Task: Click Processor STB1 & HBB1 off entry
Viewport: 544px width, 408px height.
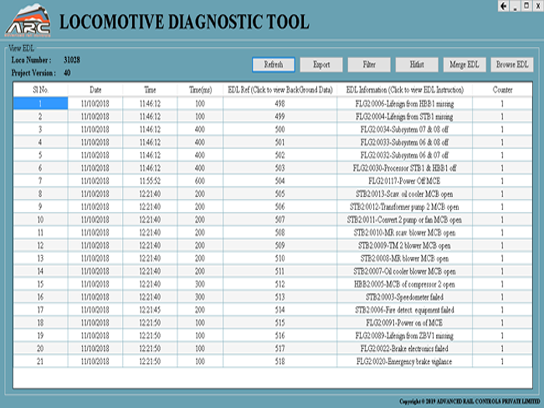Action: [405, 168]
